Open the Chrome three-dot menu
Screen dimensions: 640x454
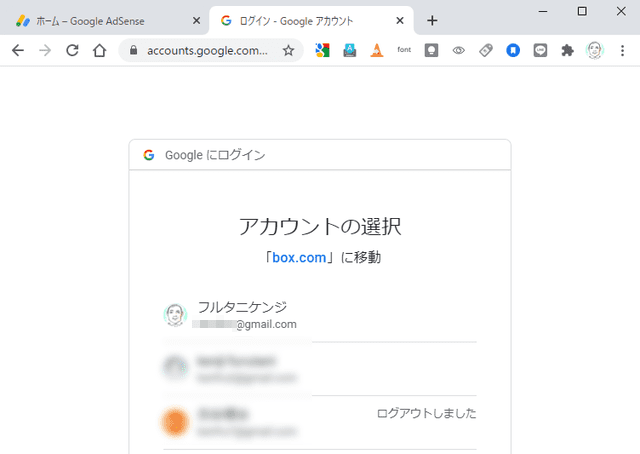click(622, 50)
